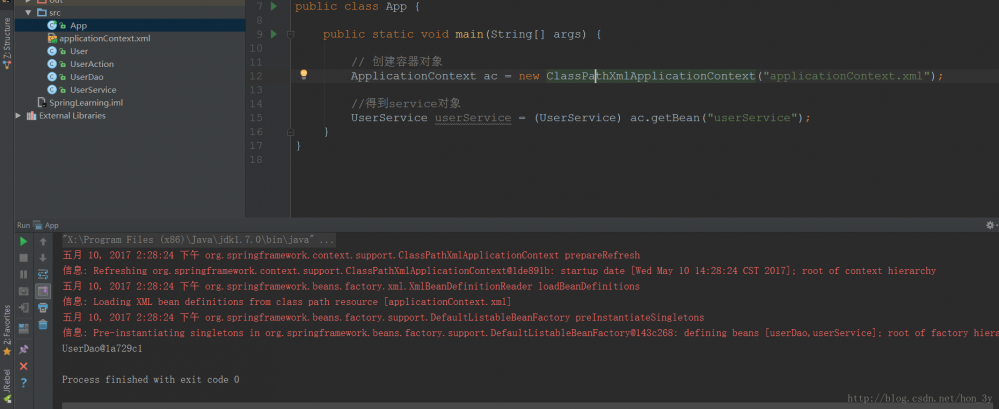Click the userService variable on line 15
Image resolution: width=999 pixels, height=409 pixels.
pyautogui.click(x=473, y=118)
